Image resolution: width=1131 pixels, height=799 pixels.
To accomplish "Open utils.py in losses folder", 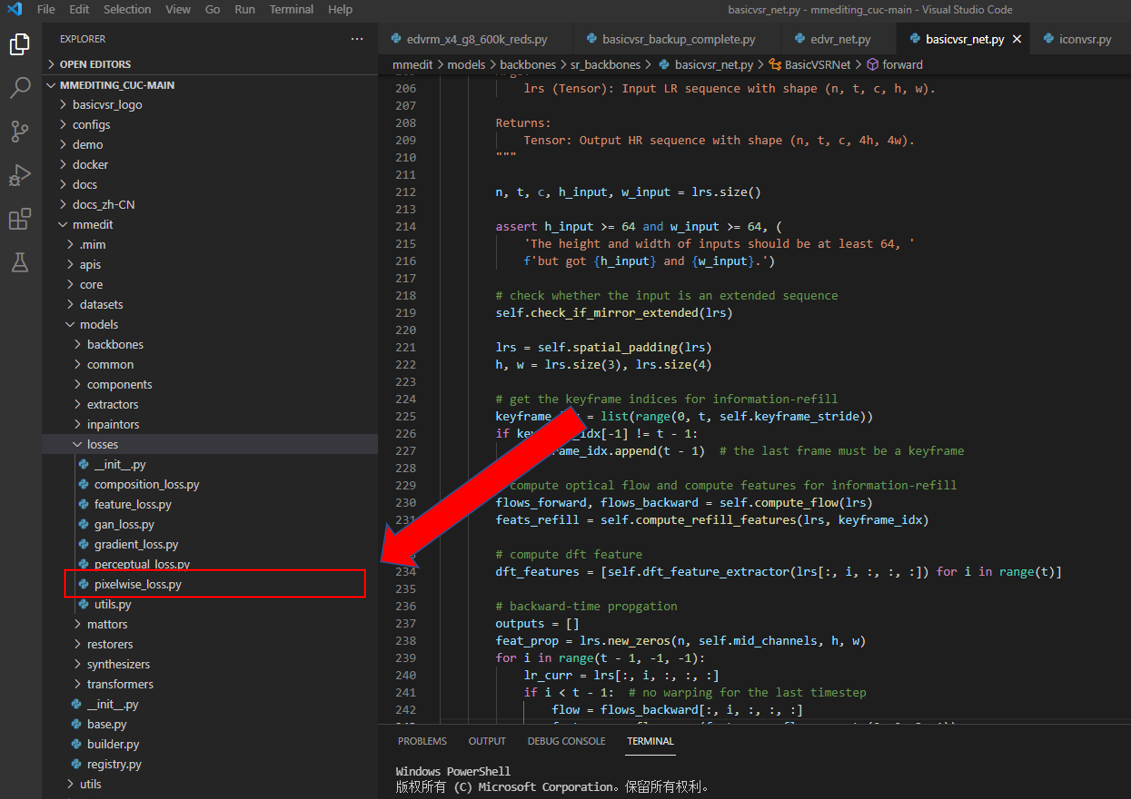I will tap(210, 604).
